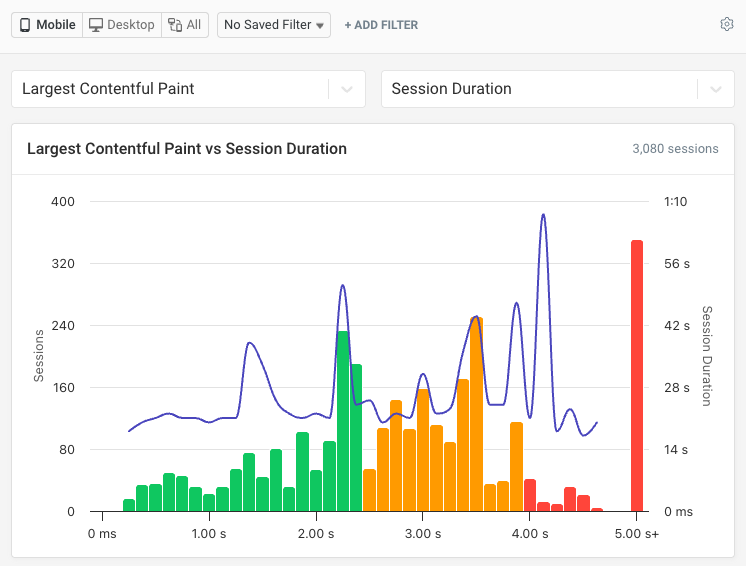Click the blue line peak near 4.10 s
The height and width of the screenshot is (566, 746).
coord(543,215)
